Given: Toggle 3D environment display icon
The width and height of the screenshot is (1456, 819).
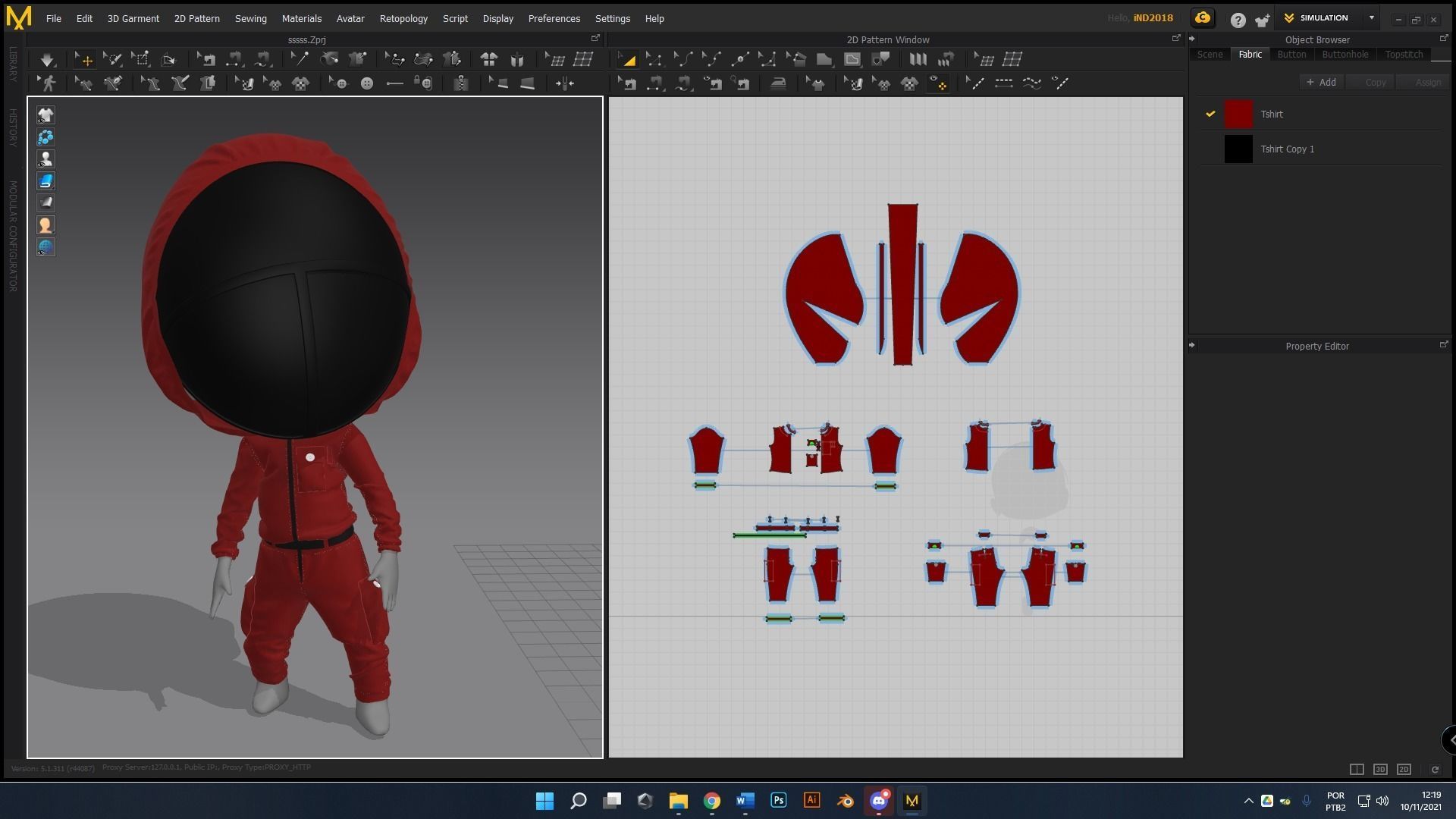Looking at the screenshot, I should coord(45,159).
